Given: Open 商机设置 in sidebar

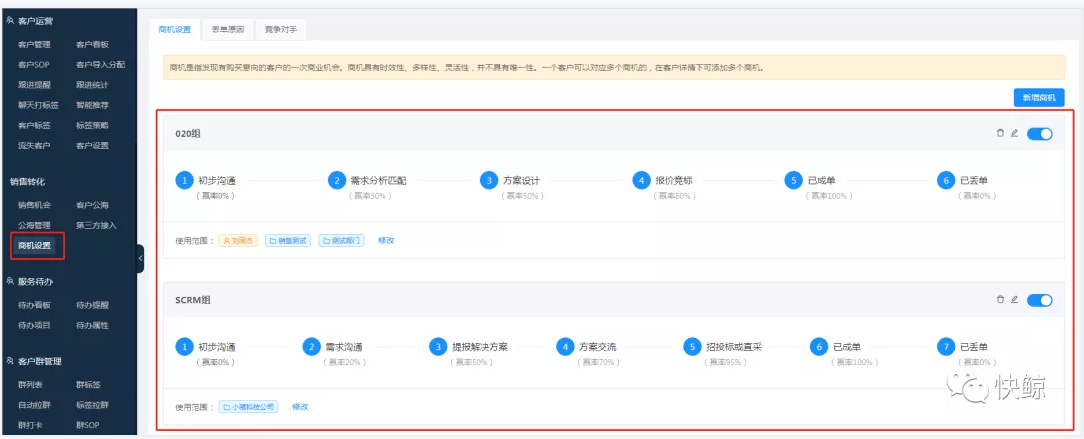Looking at the screenshot, I should 34,245.
